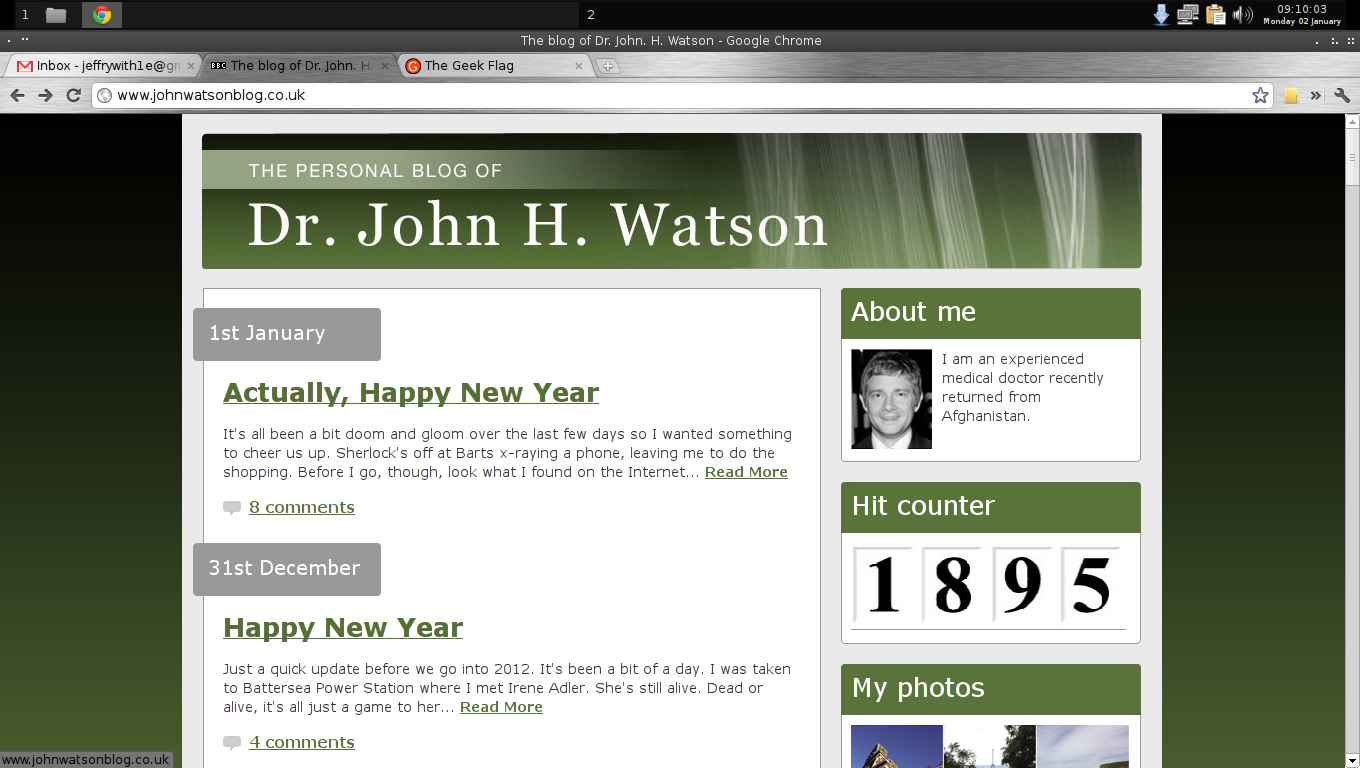The height and width of the screenshot is (768, 1360).
Task: Click the Gmail icon on the Inbox tab
Action: pyautogui.click(x=22, y=65)
